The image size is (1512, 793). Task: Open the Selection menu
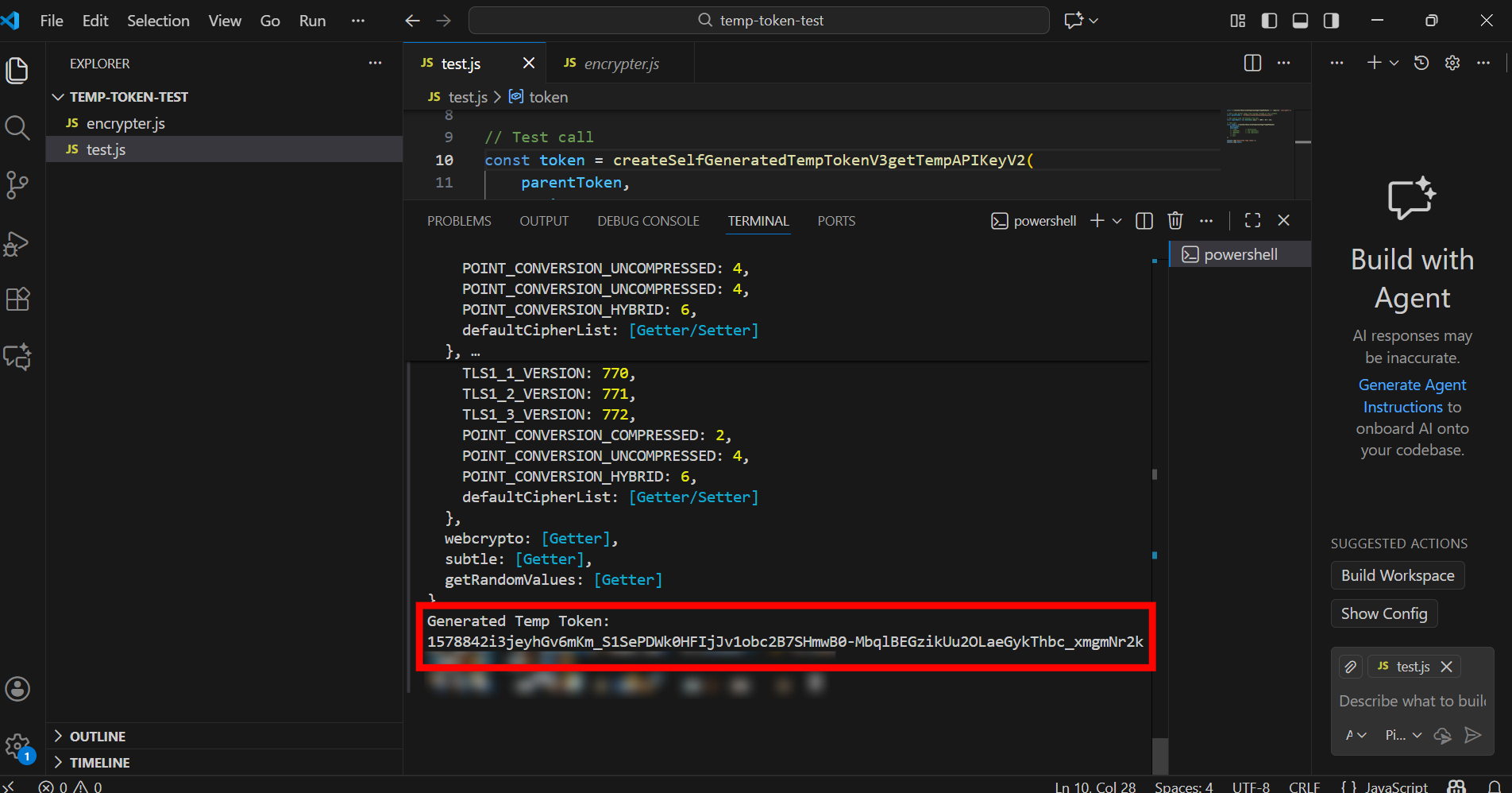click(x=158, y=21)
